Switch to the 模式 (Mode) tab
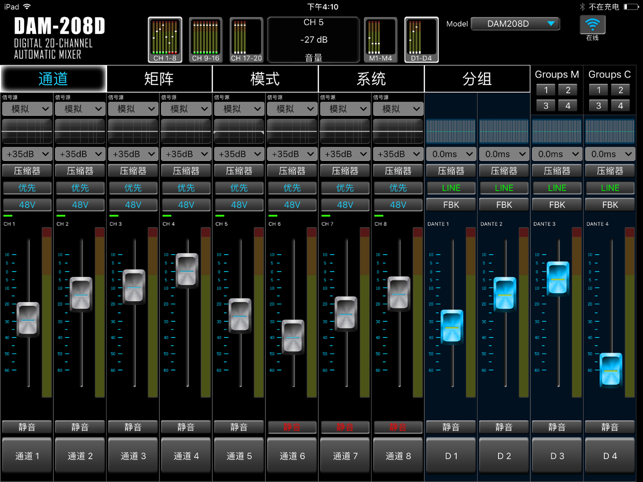The width and height of the screenshot is (643, 482). point(265,79)
